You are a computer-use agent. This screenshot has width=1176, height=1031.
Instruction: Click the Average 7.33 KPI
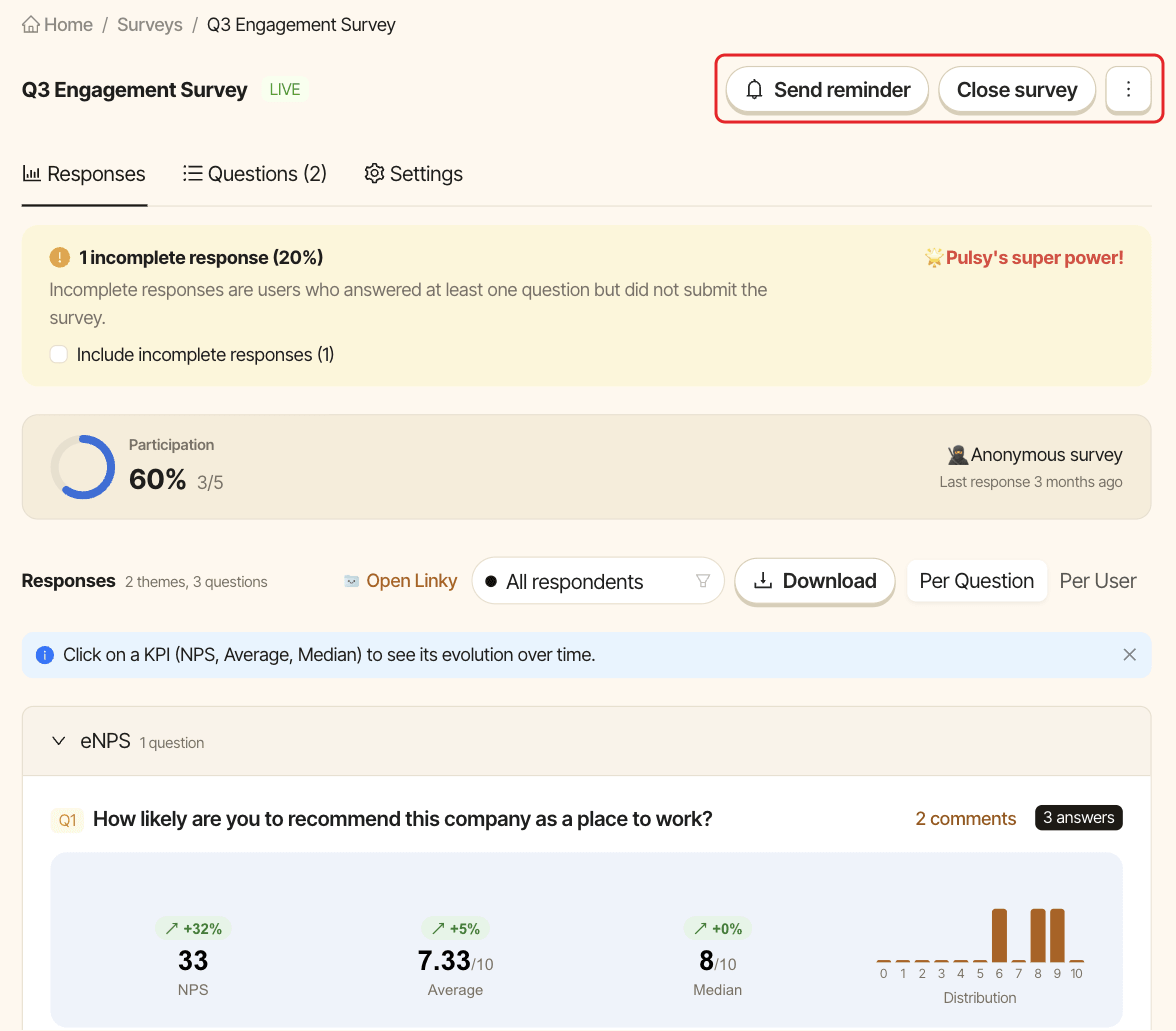pos(455,961)
